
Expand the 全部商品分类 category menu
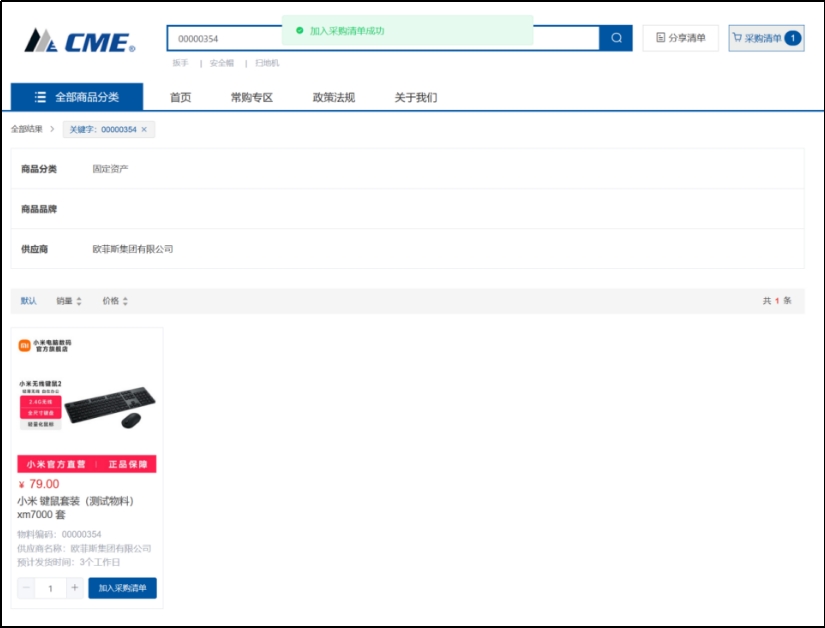[x=77, y=97]
